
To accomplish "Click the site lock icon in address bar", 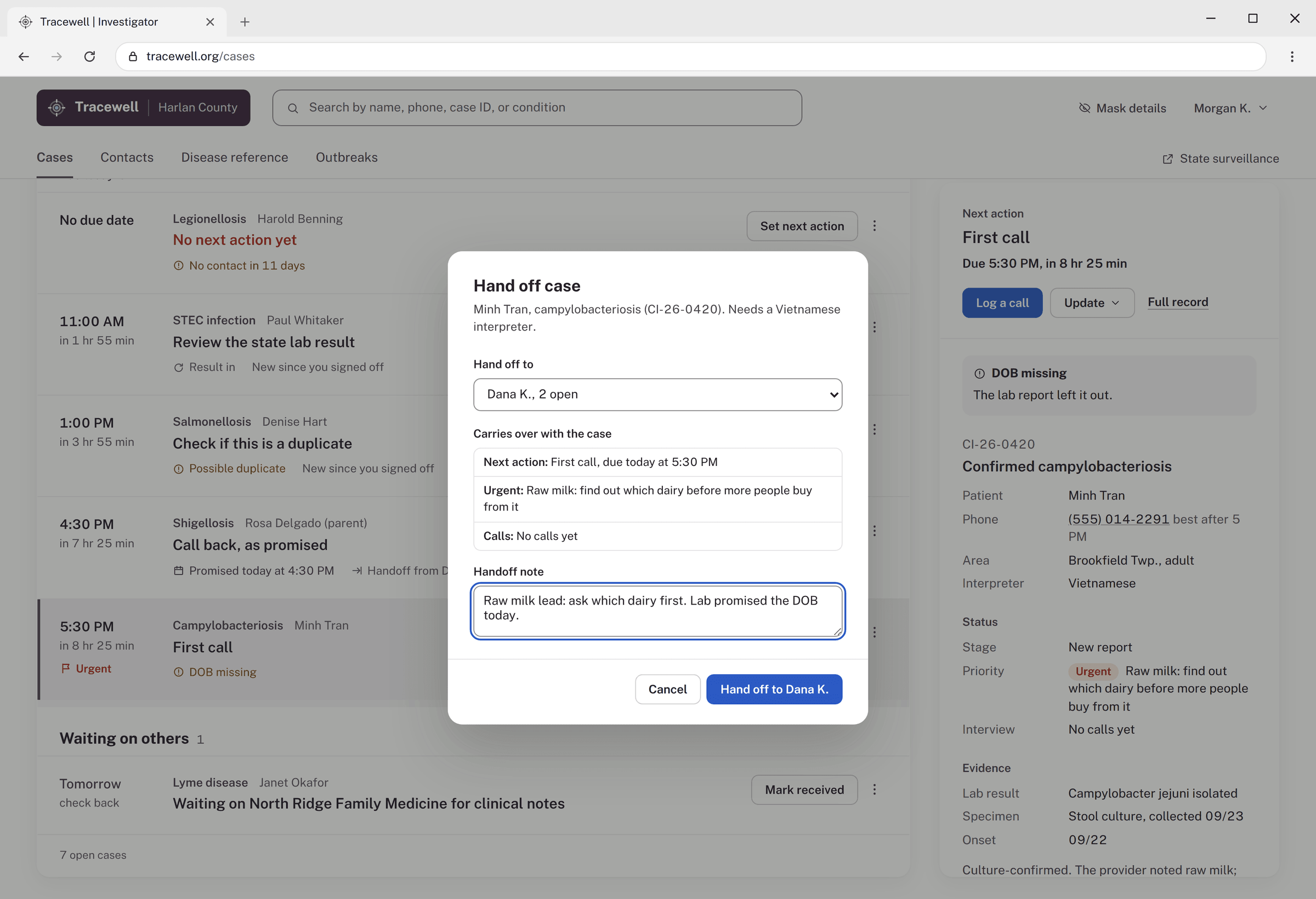I will 133,56.
